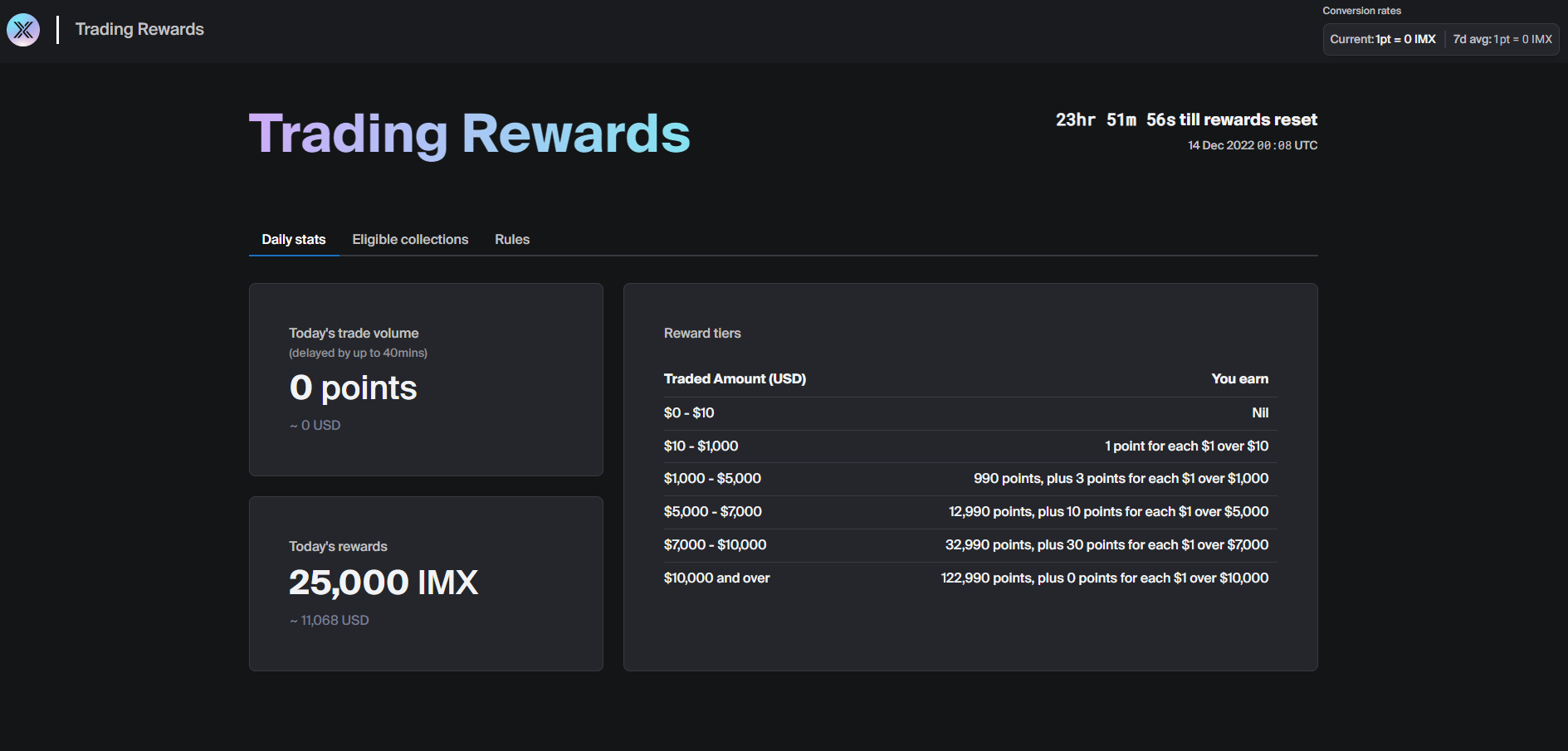Switch to the Eligible collections tab
Viewport: 1568px width, 751px height.
pos(410,239)
